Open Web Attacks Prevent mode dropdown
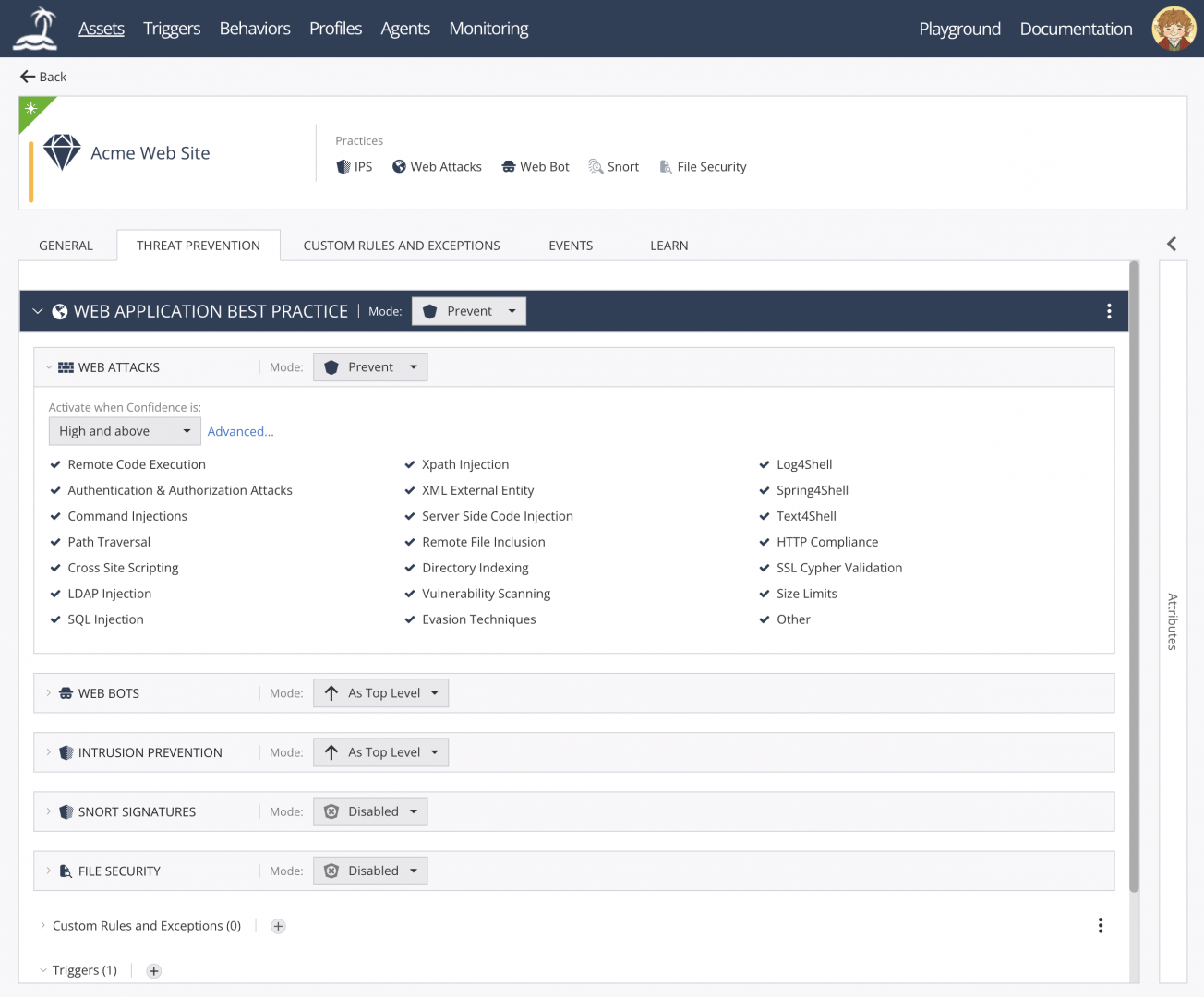The image size is (1204, 997). click(370, 367)
